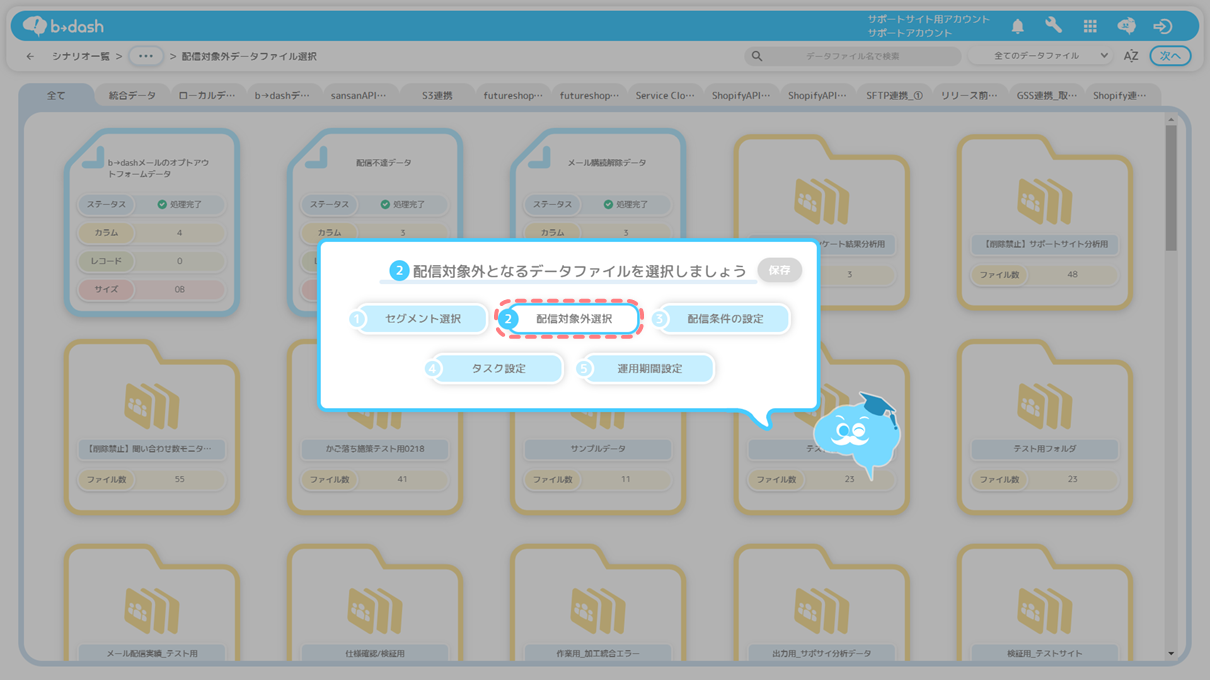1210x680 pixels.
Task: Open the notifications bell
Action: [x=1017, y=26]
